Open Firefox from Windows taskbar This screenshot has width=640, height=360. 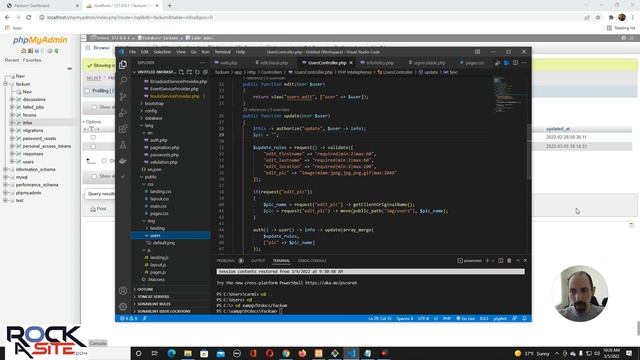tap(302, 353)
